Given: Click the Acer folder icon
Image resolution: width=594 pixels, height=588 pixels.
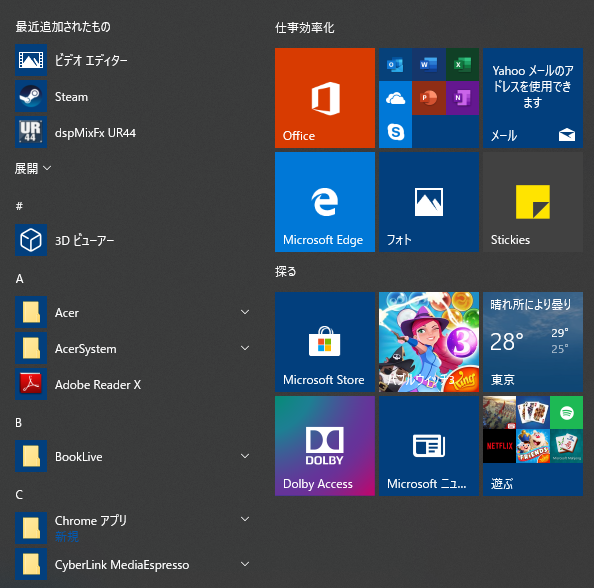Looking at the screenshot, I should 31,312.
